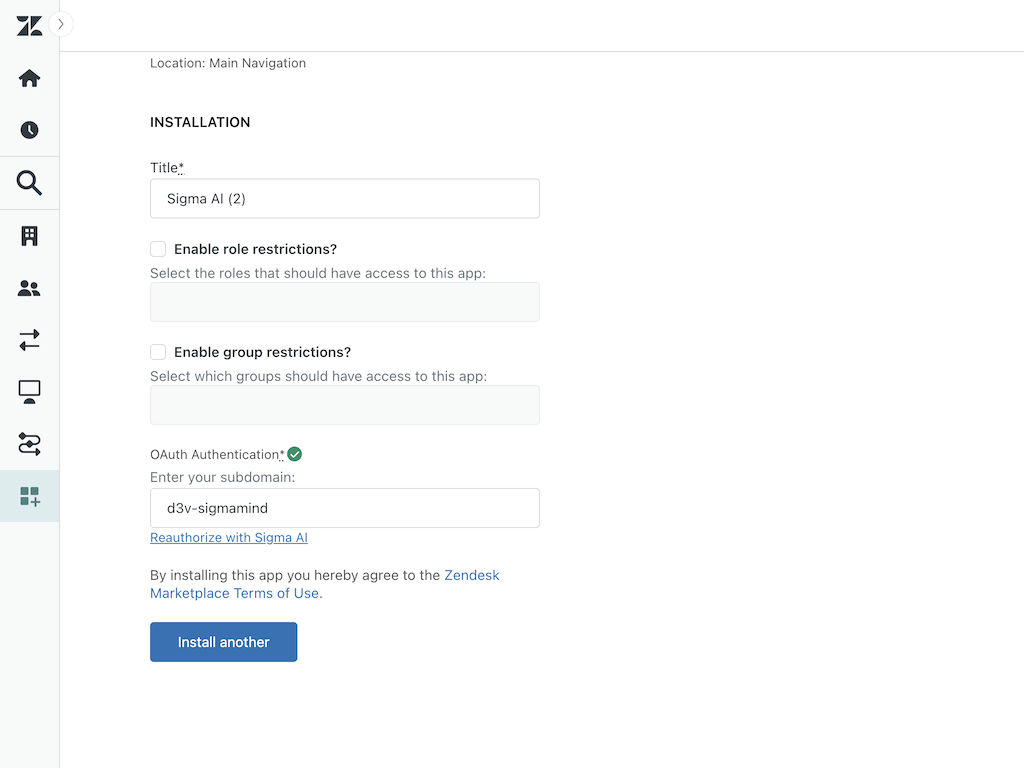Open the recently viewed clock icon
Screen dimensions: 1024x768
tap(29, 130)
